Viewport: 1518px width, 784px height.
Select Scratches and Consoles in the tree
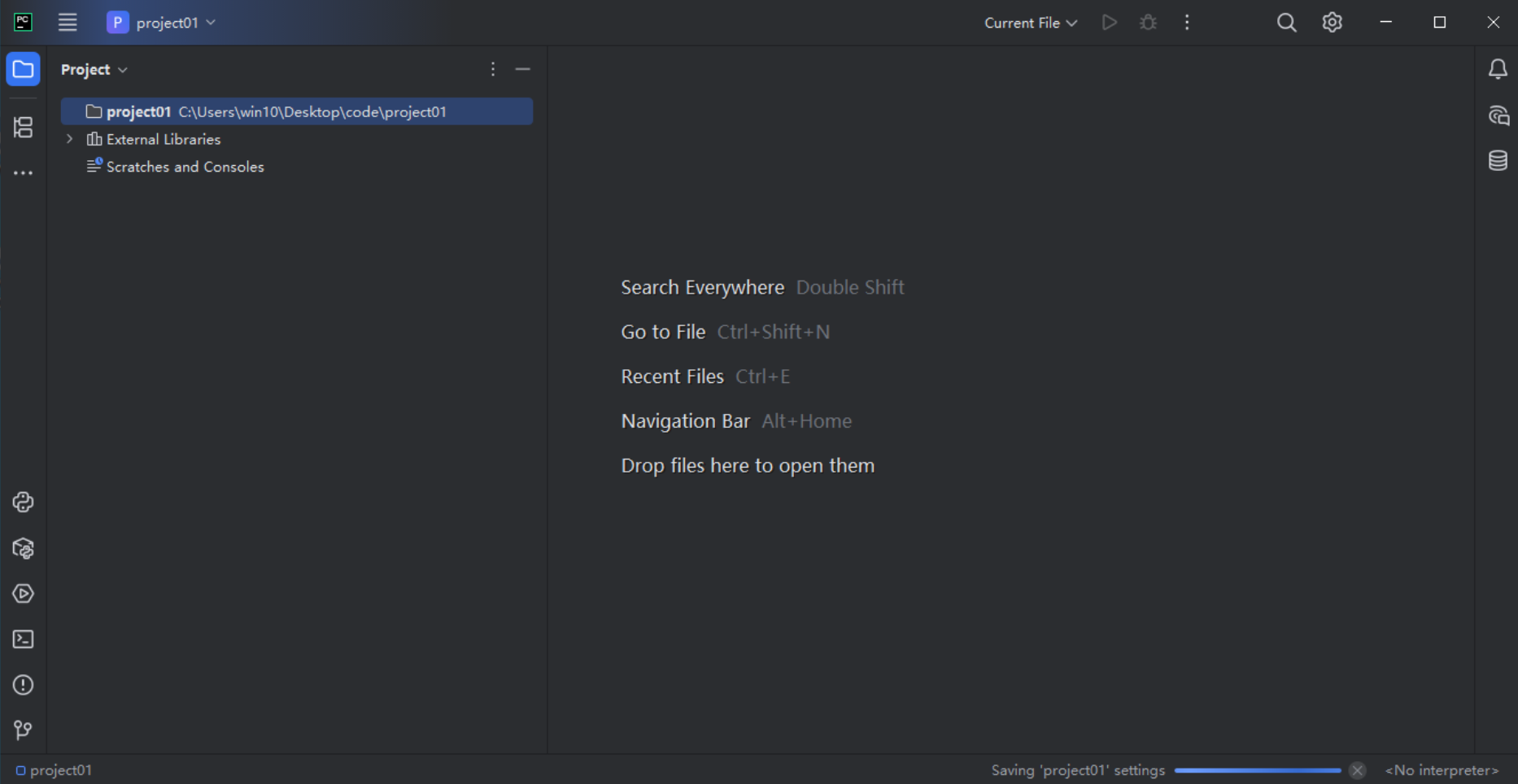(x=185, y=167)
